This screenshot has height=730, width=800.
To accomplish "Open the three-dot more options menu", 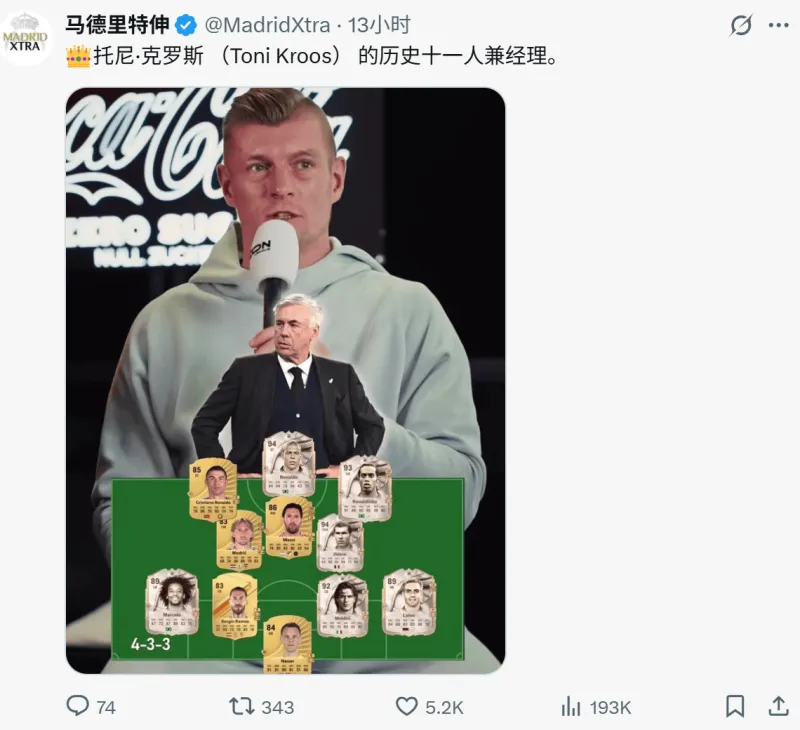I will coord(779,25).
